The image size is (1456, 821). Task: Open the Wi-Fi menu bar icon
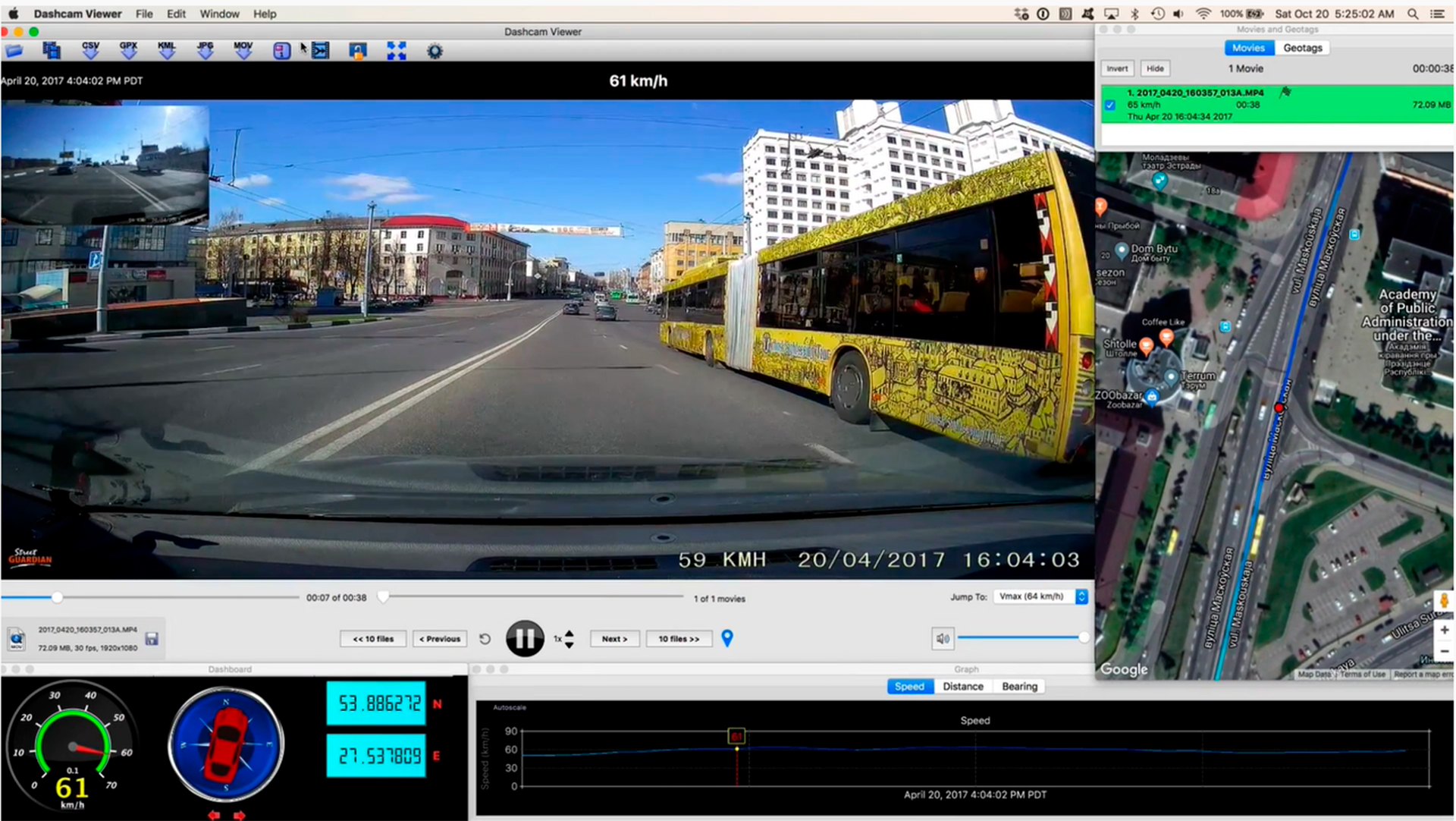pyautogui.click(x=1203, y=14)
